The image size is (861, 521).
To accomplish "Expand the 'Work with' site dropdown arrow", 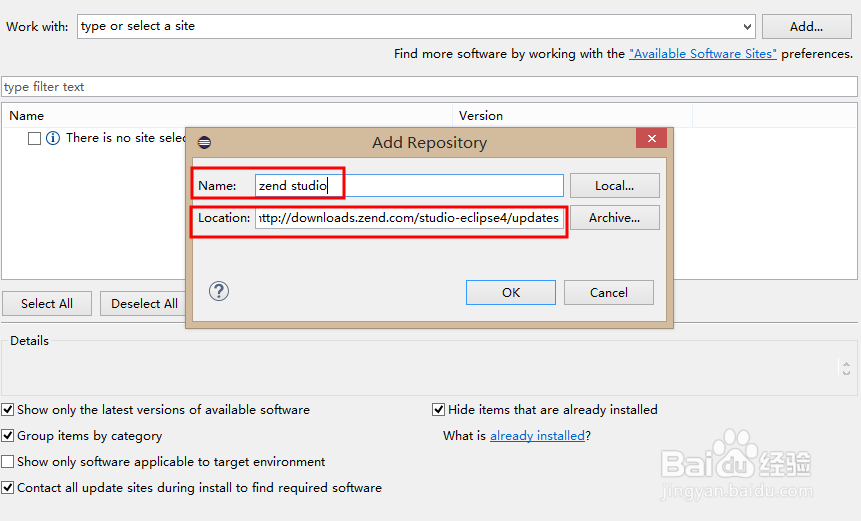I will coord(747,26).
